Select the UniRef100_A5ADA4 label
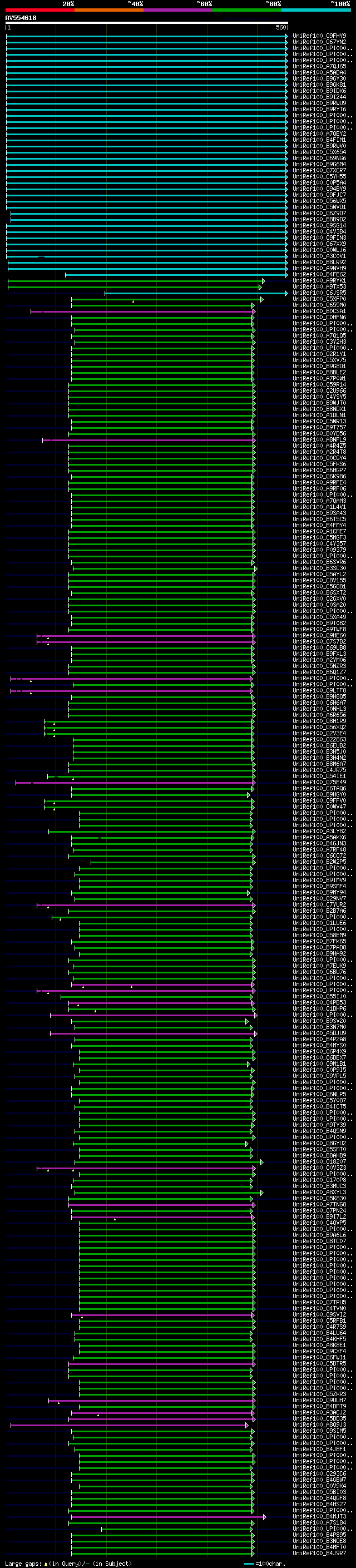This screenshot has width=356, height=1568. coord(319,72)
